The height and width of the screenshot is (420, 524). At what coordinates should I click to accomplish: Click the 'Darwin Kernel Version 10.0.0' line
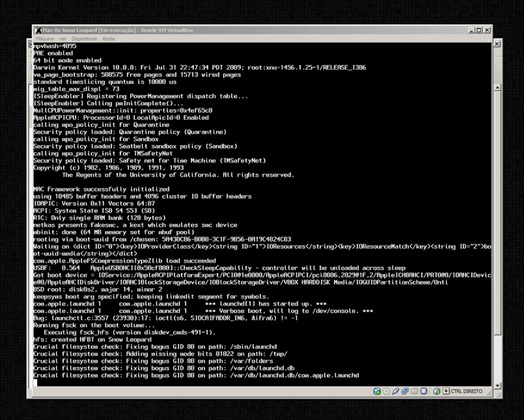click(200, 67)
